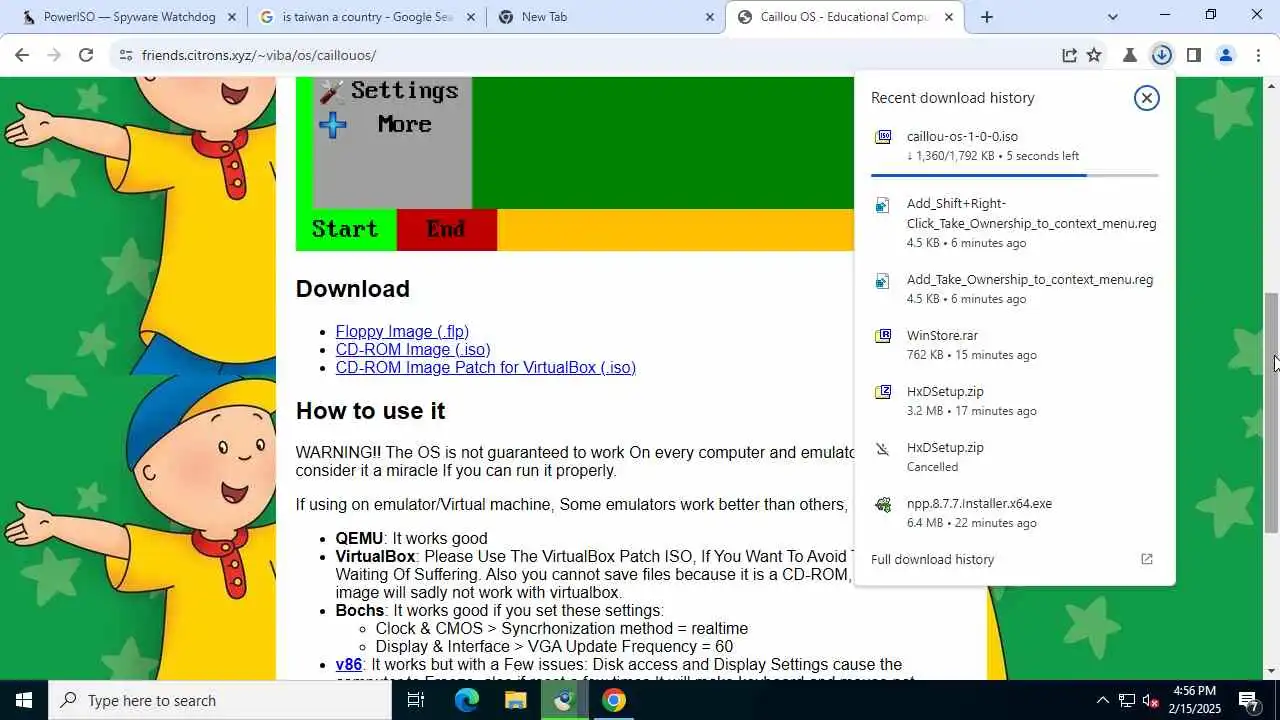The image size is (1280, 720).
Task: Close the PowerISO tab
Action: (x=232, y=17)
